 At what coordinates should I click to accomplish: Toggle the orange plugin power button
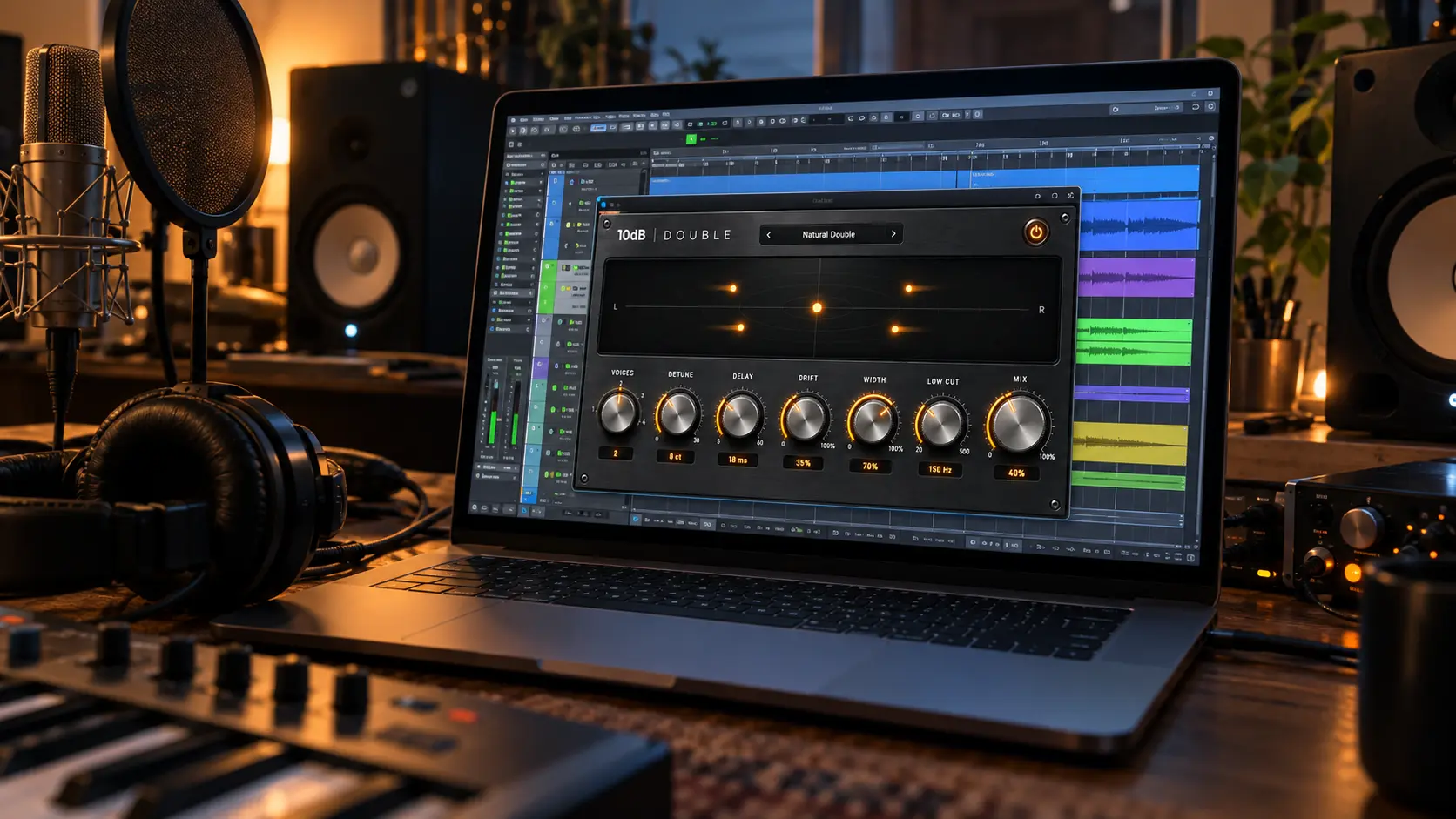[1035, 232]
